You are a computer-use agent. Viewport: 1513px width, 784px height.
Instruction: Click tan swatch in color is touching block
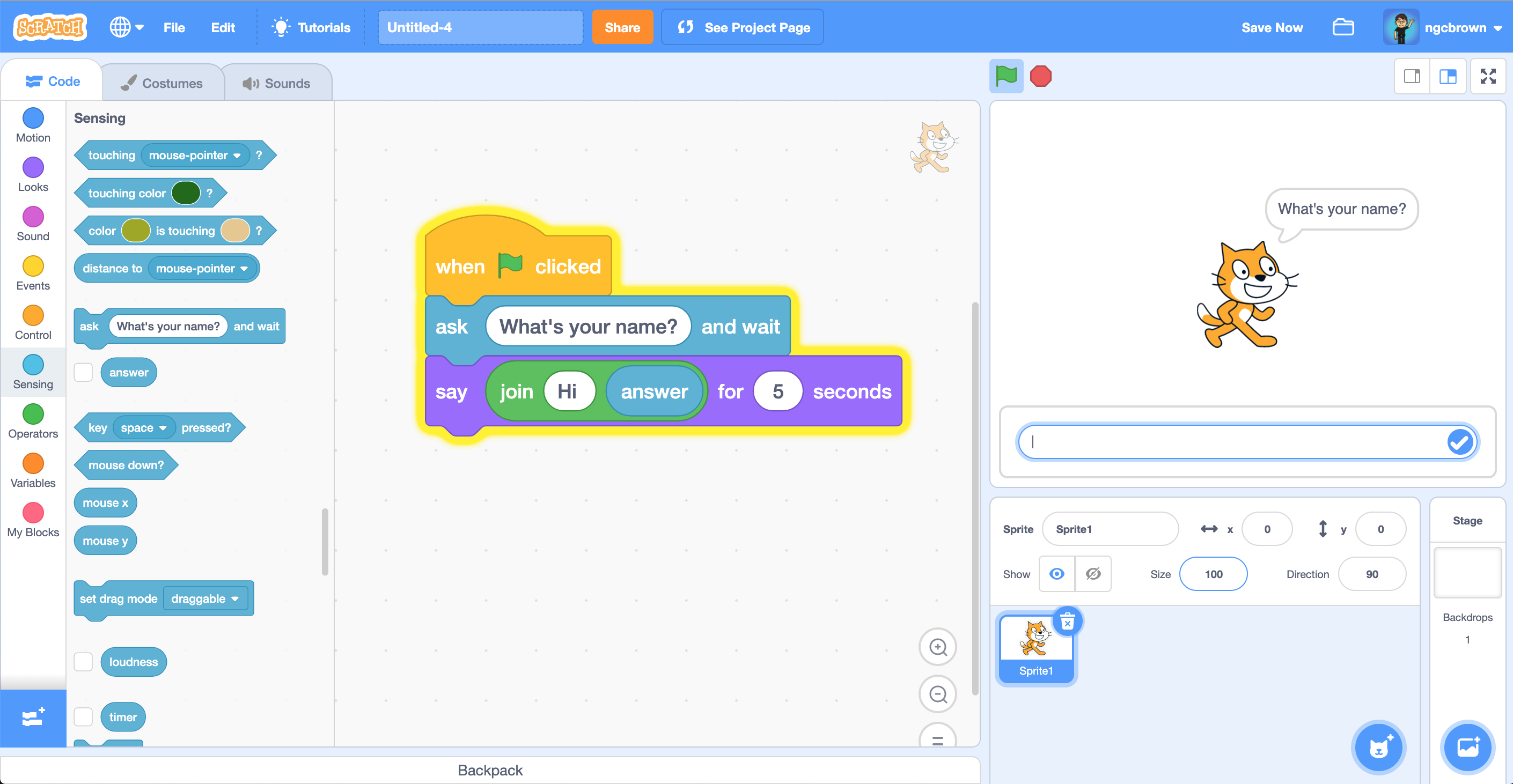coord(235,231)
